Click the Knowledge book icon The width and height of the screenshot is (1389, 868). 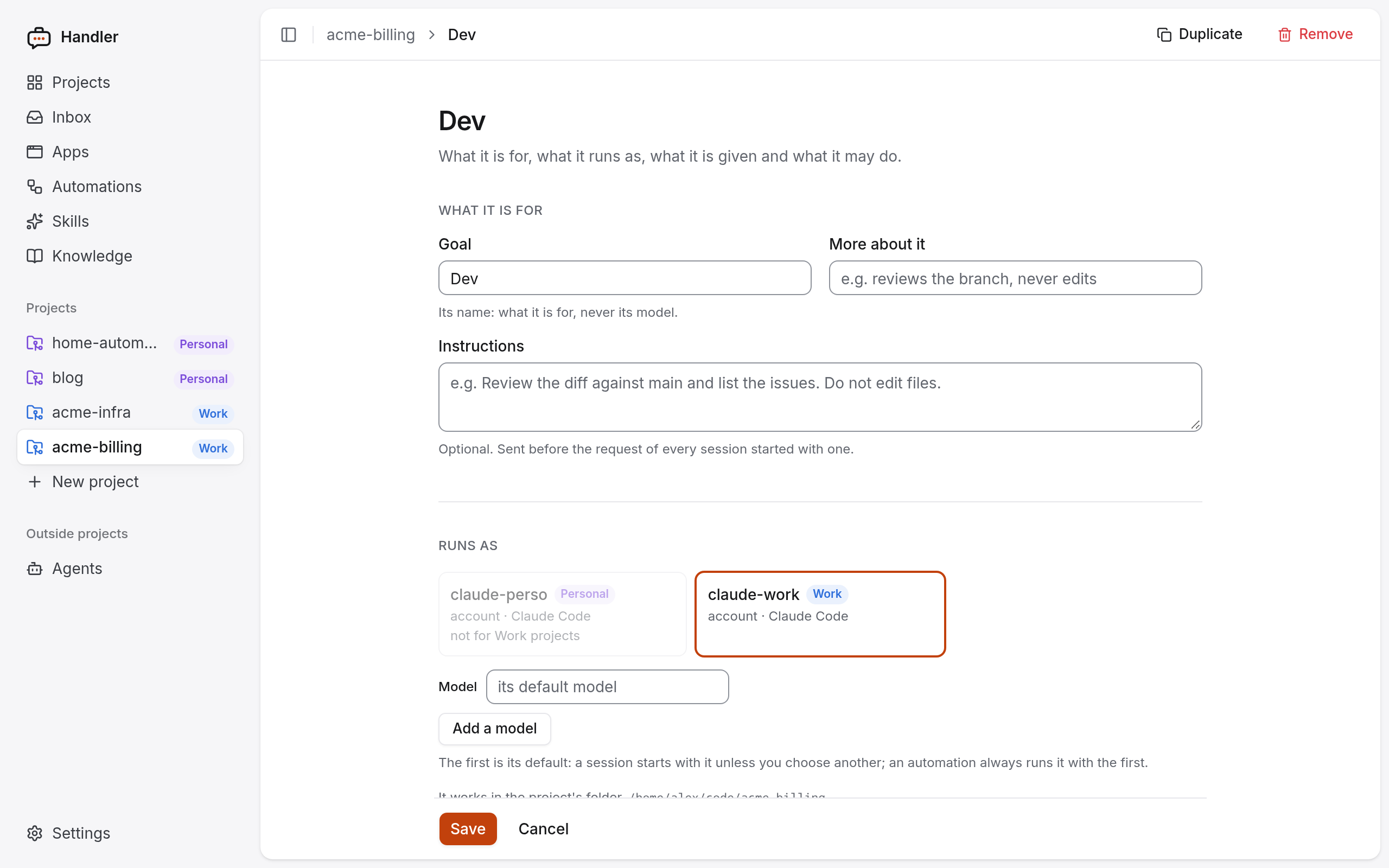coord(35,256)
